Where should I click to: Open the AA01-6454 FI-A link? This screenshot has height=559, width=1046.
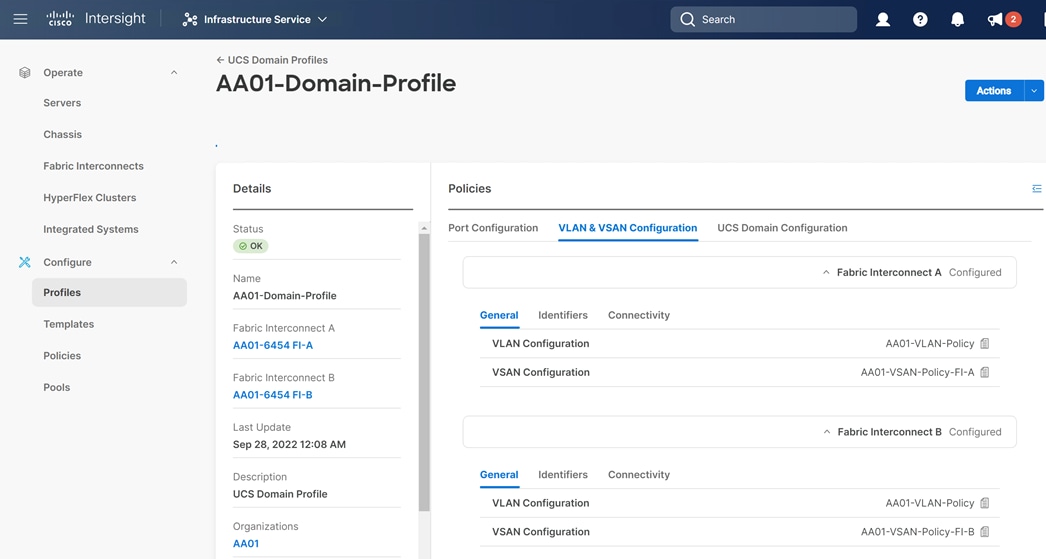coord(273,345)
